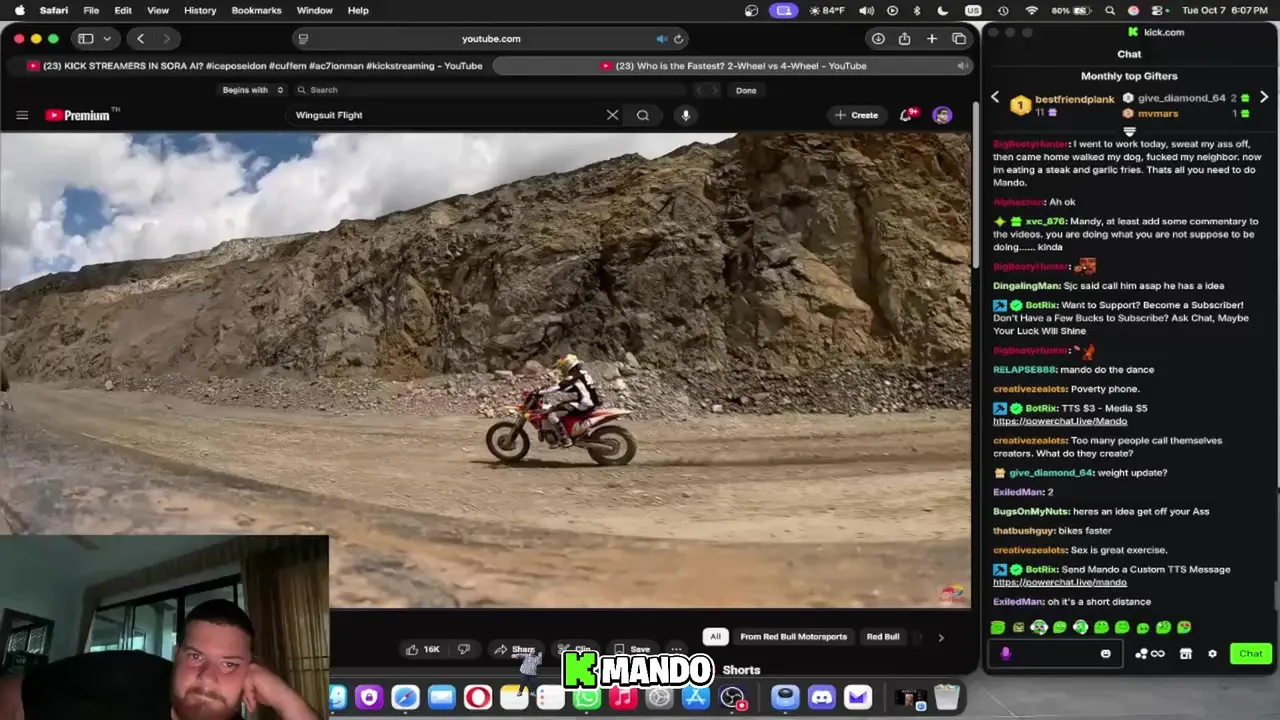The image size is (1280, 720).
Task: Toggle Focus moon icon in menu bar
Action: click(942, 10)
